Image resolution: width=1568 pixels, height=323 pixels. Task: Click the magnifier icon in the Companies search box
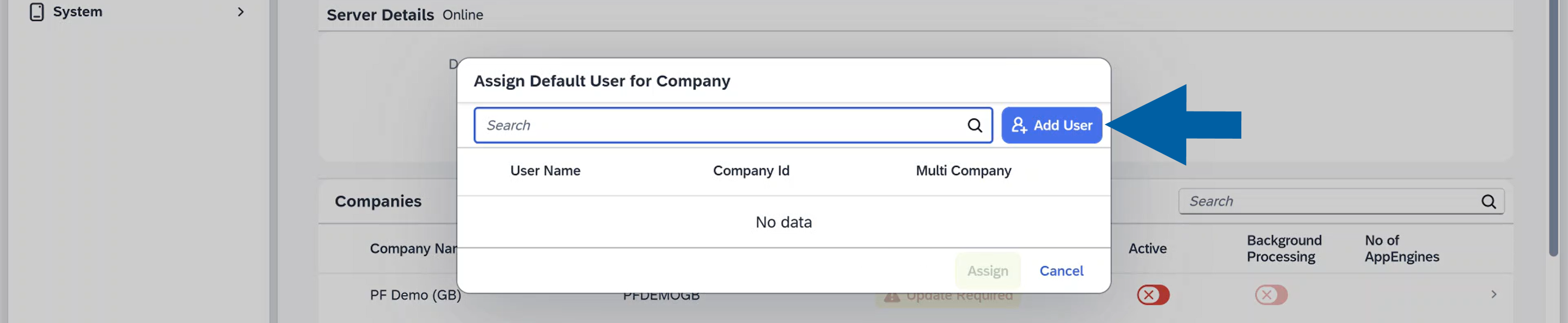click(1489, 201)
